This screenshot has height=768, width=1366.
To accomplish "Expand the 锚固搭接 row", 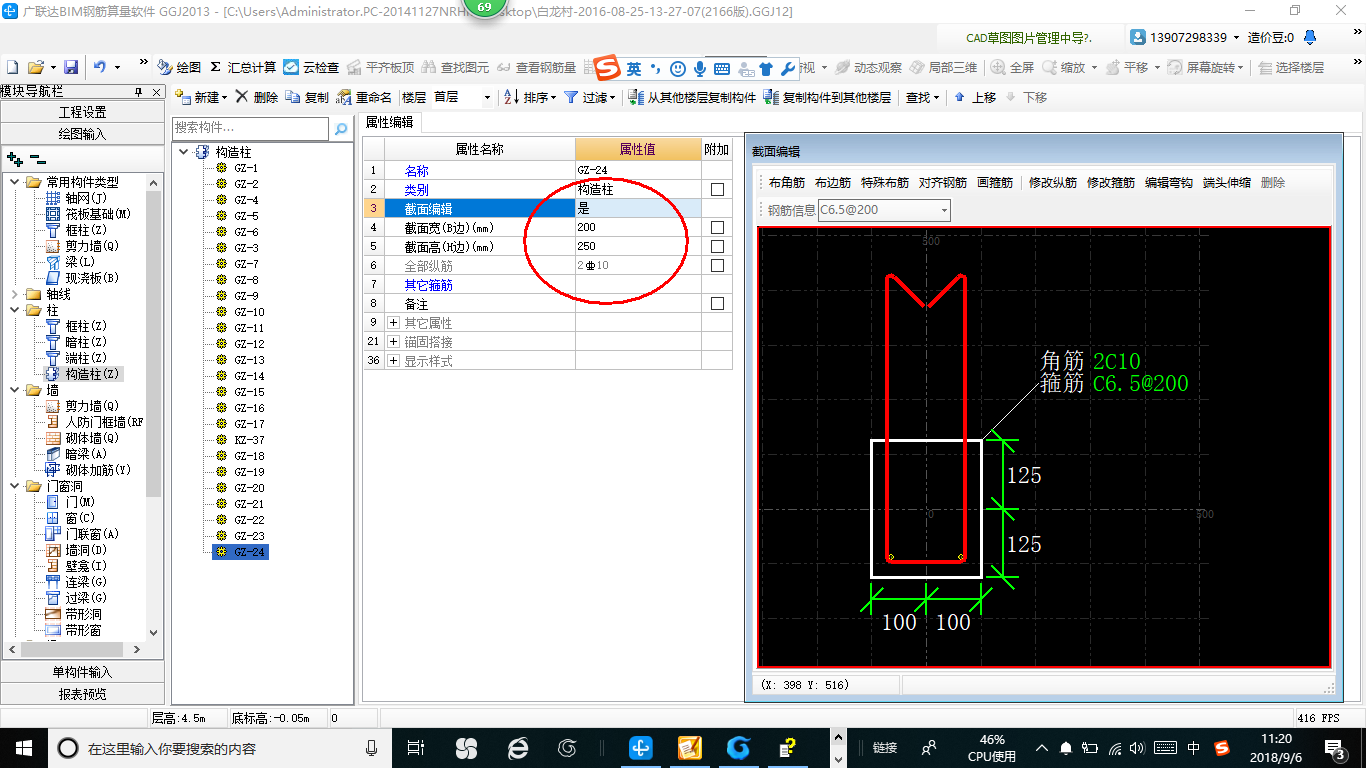I will [393, 342].
